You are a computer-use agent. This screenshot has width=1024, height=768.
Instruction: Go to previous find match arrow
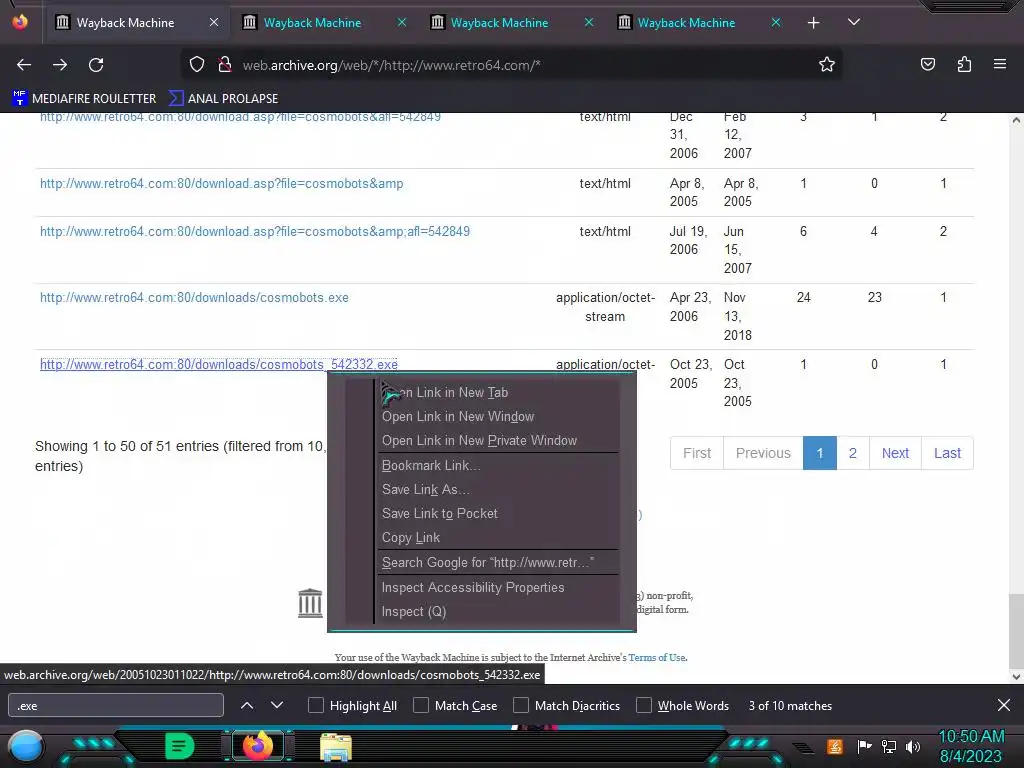[x=247, y=705]
